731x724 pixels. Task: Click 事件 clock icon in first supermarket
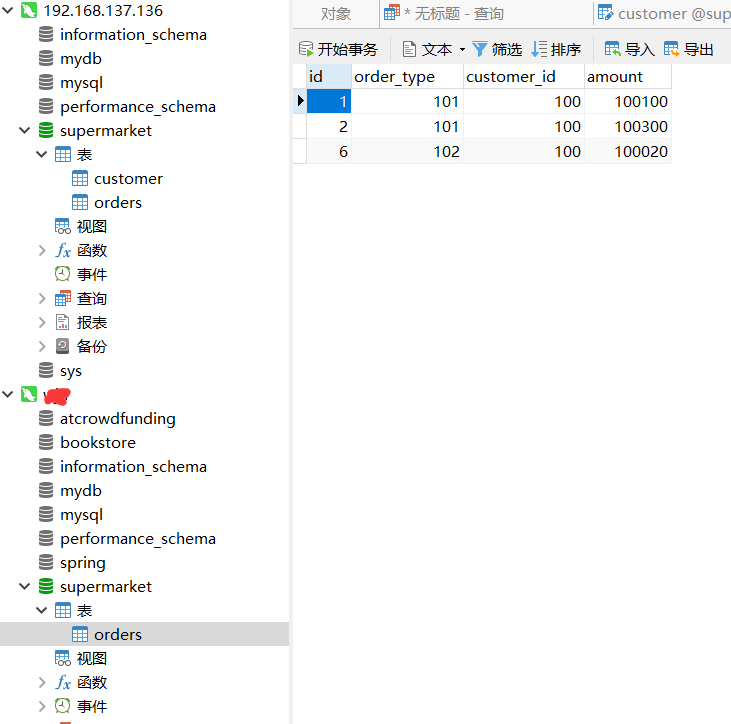pyautogui.click(x=63, y=275)
